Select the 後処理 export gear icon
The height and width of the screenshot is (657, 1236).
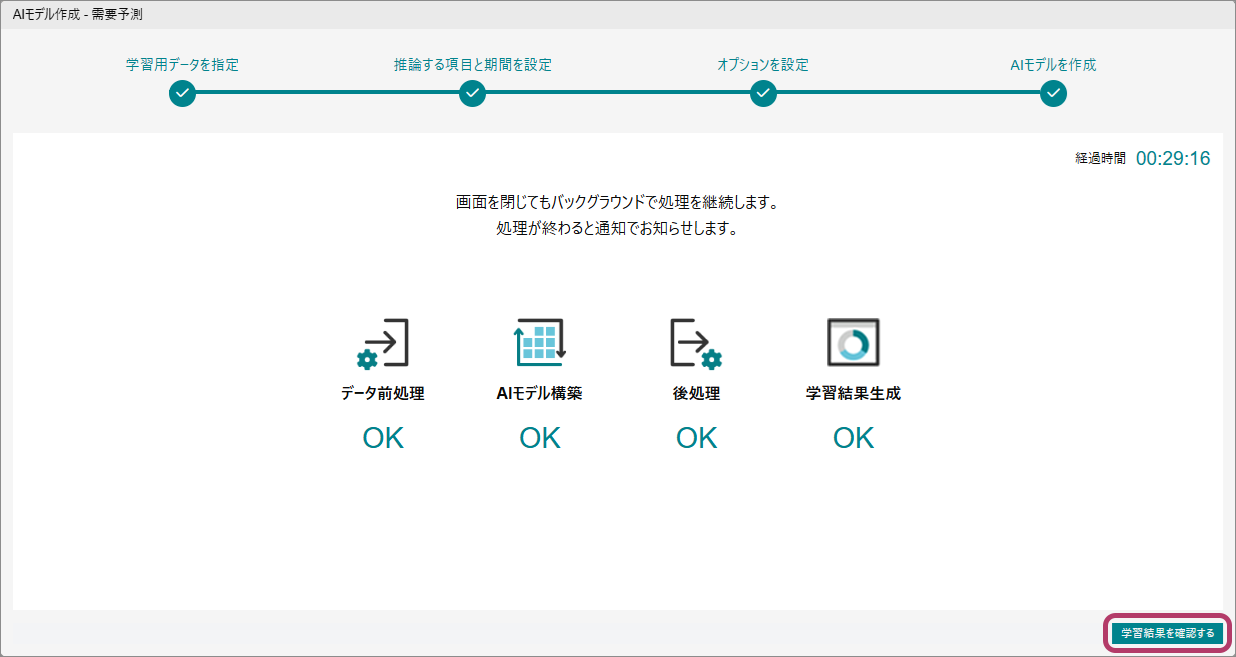coord(696,344)
